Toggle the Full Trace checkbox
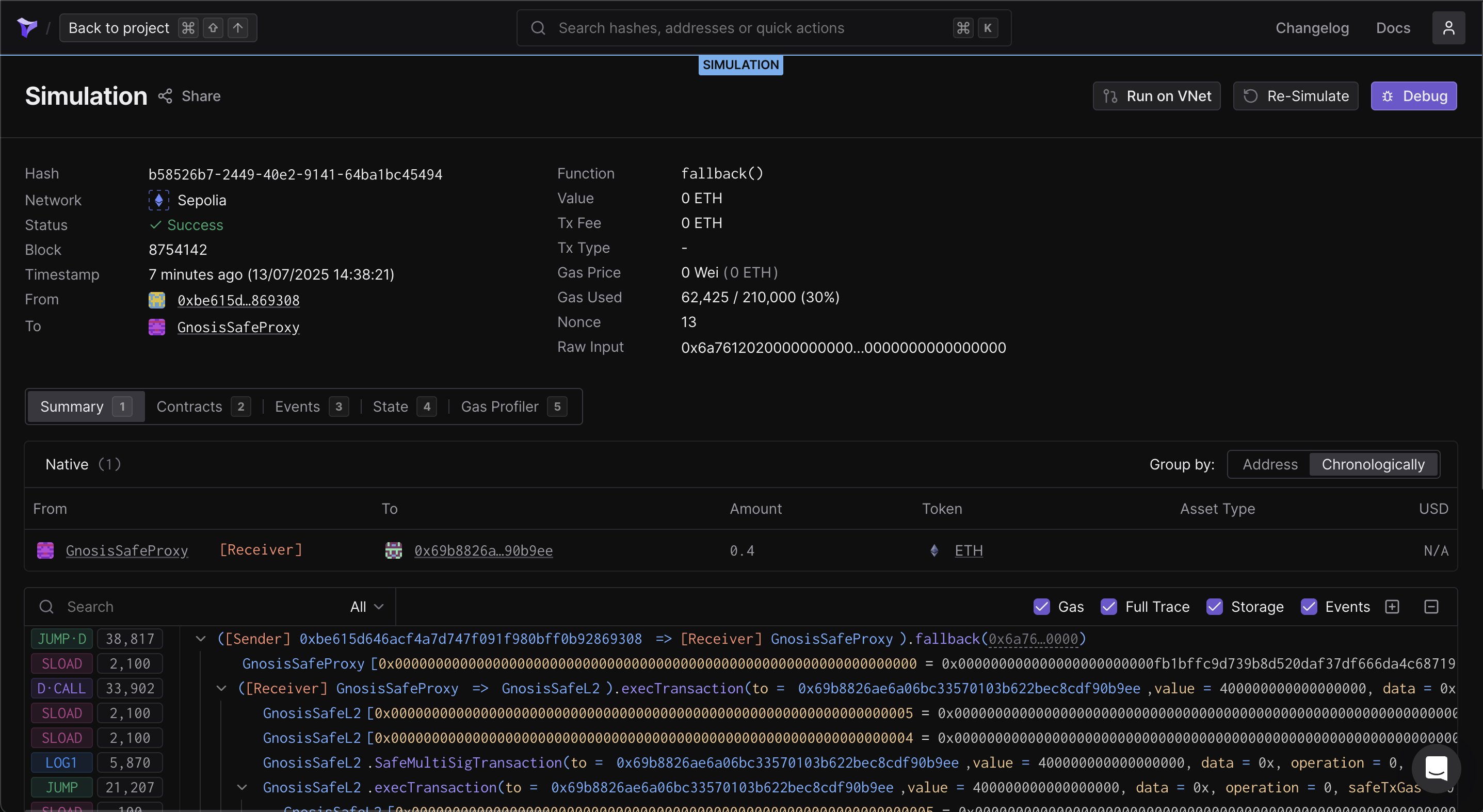 1108,607
